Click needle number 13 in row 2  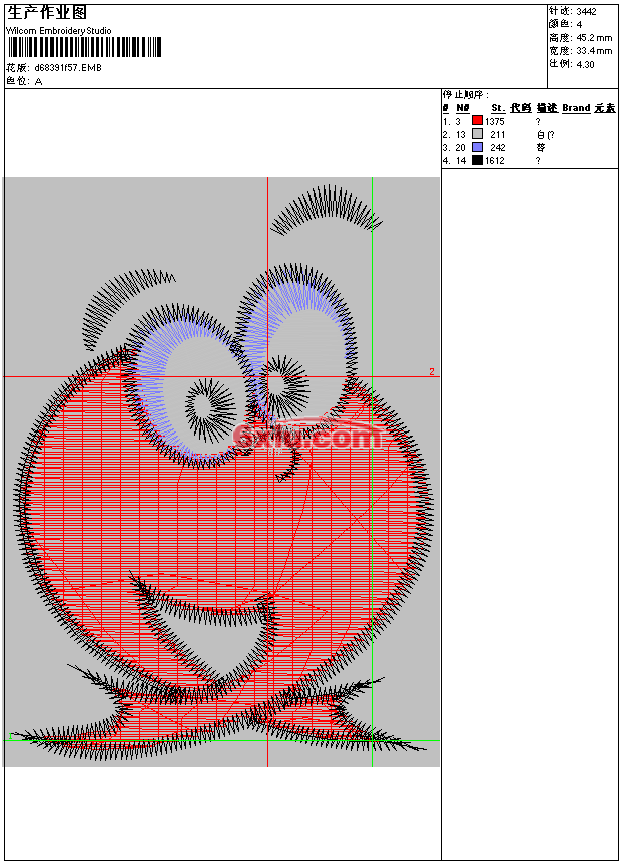[x=461, y=135]
